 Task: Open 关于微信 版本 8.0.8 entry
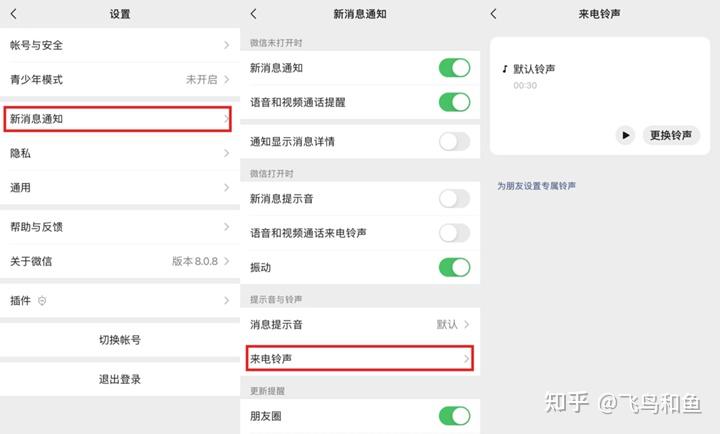120,261
